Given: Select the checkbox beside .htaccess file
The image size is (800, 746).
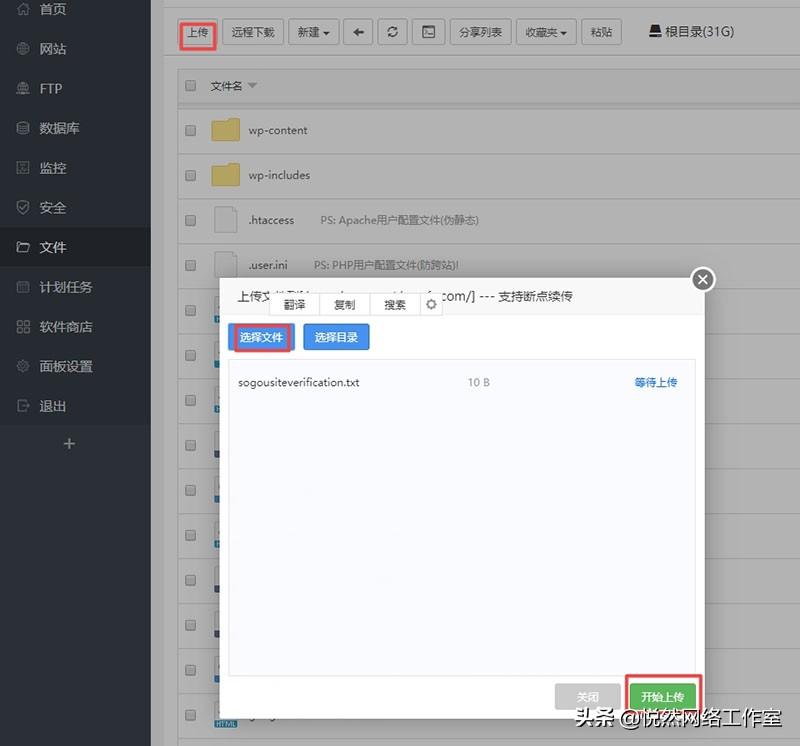Looking at the screenshot, I should click(x=189, y=219).
